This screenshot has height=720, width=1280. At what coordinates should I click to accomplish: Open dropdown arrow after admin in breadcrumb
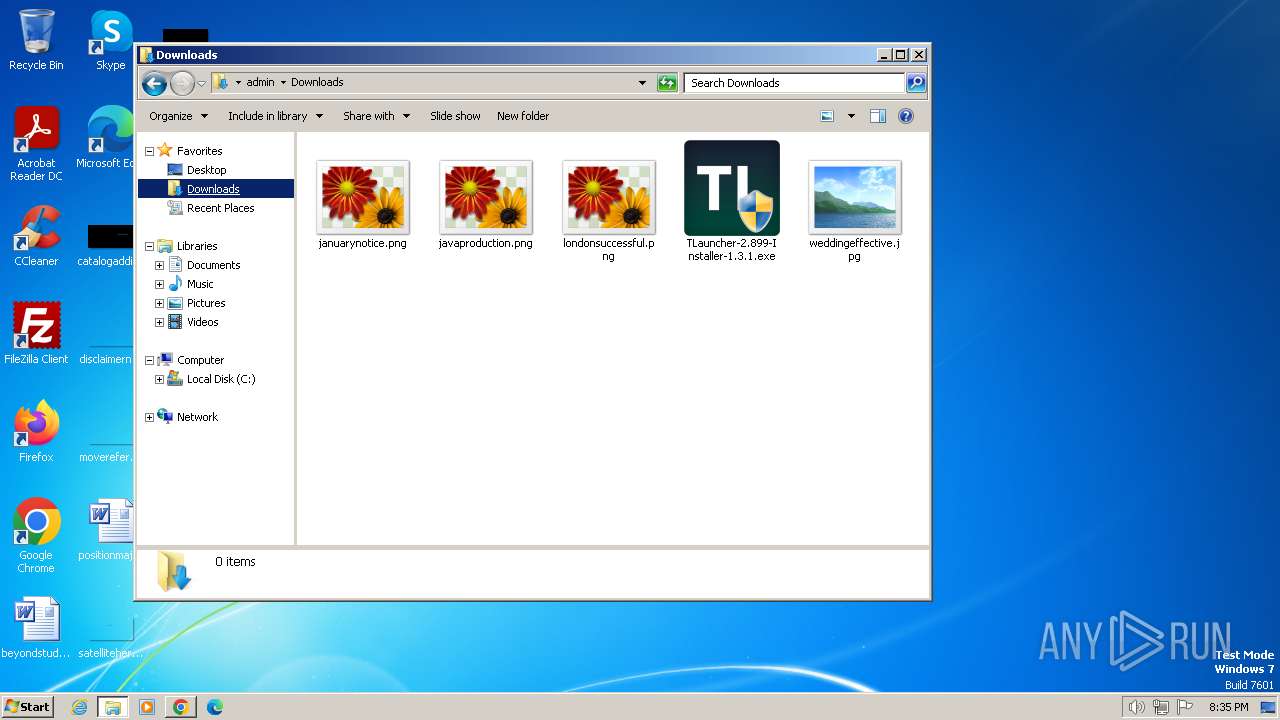click(x=283, y=83)
